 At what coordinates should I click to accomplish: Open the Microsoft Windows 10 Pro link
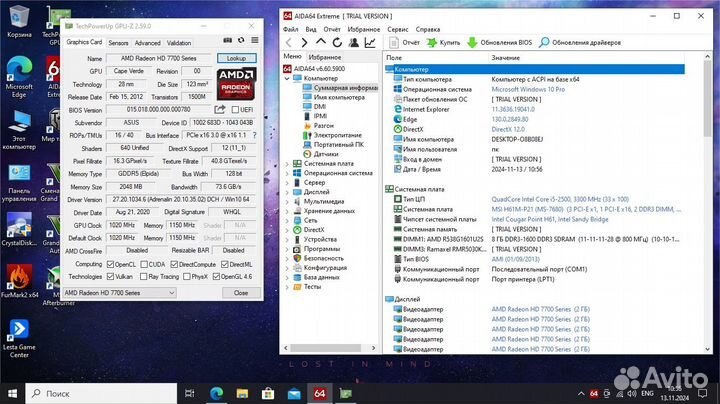coord(528,89)
